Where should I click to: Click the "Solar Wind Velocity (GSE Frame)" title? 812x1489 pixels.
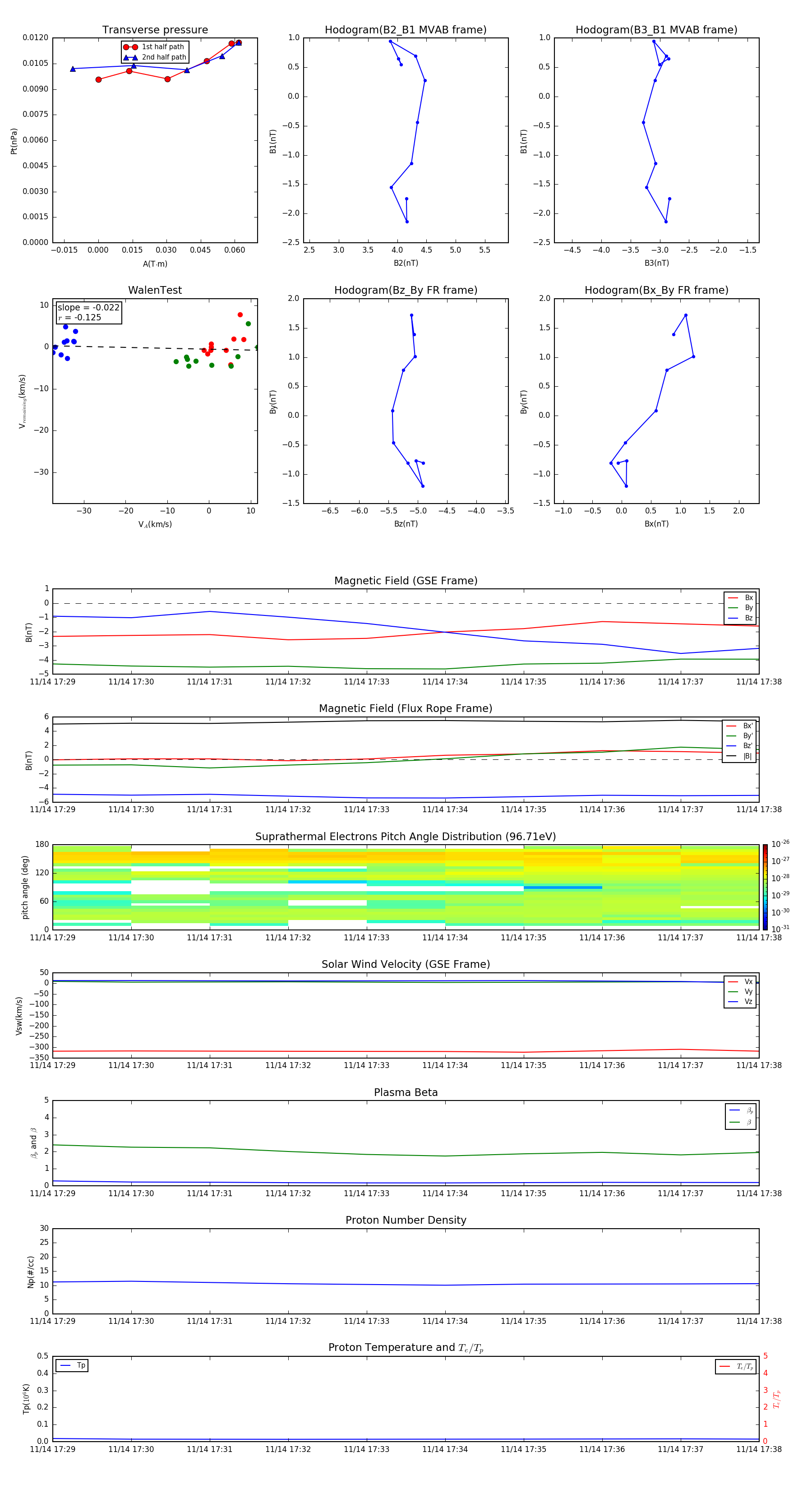pos(406,965)
